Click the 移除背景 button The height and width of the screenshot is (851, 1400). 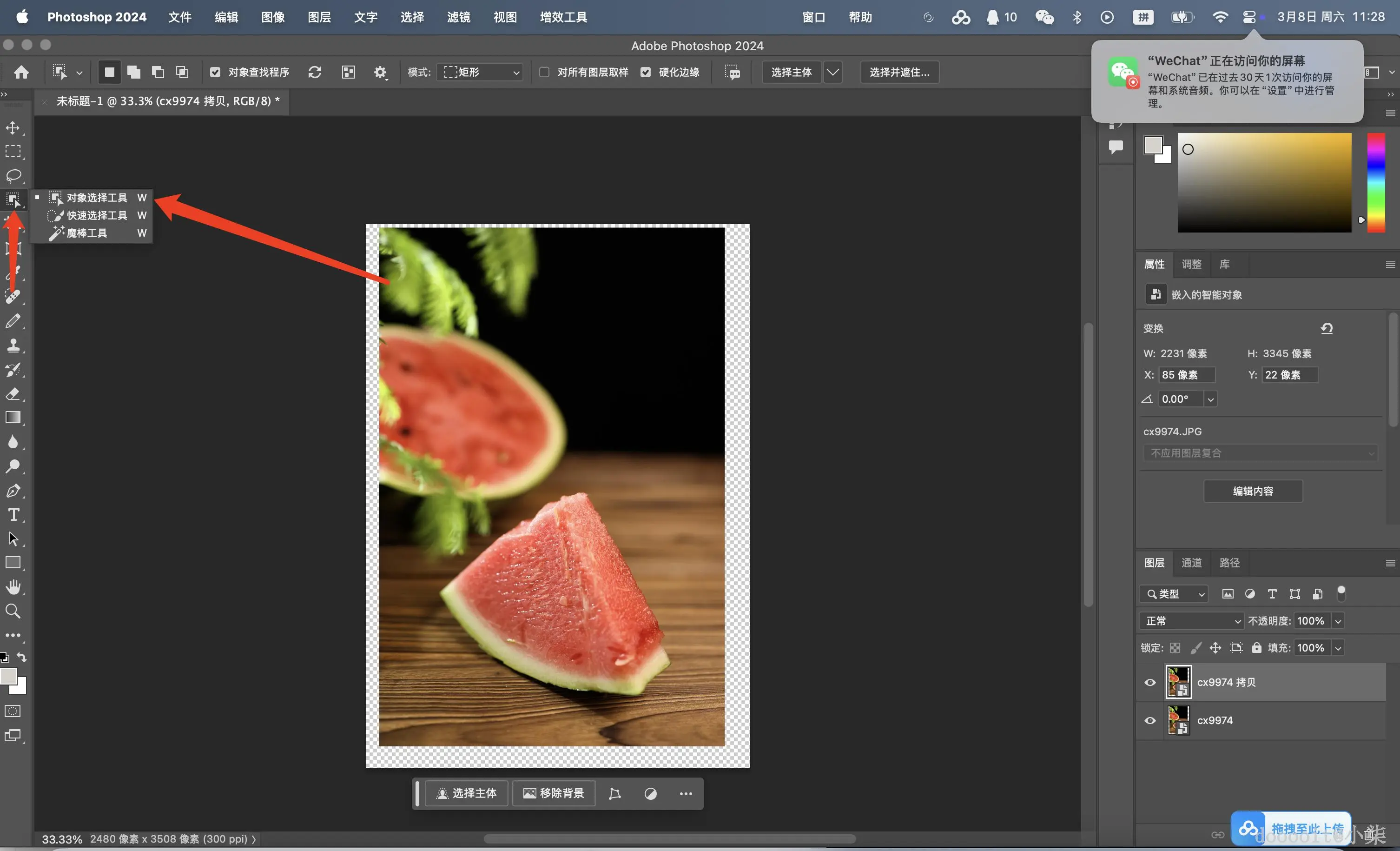point(554,793)
